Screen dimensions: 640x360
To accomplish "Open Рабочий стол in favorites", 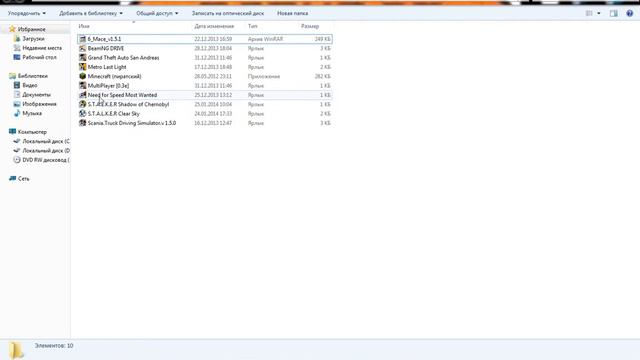I will pyautogui.click(x=40, y=58).
